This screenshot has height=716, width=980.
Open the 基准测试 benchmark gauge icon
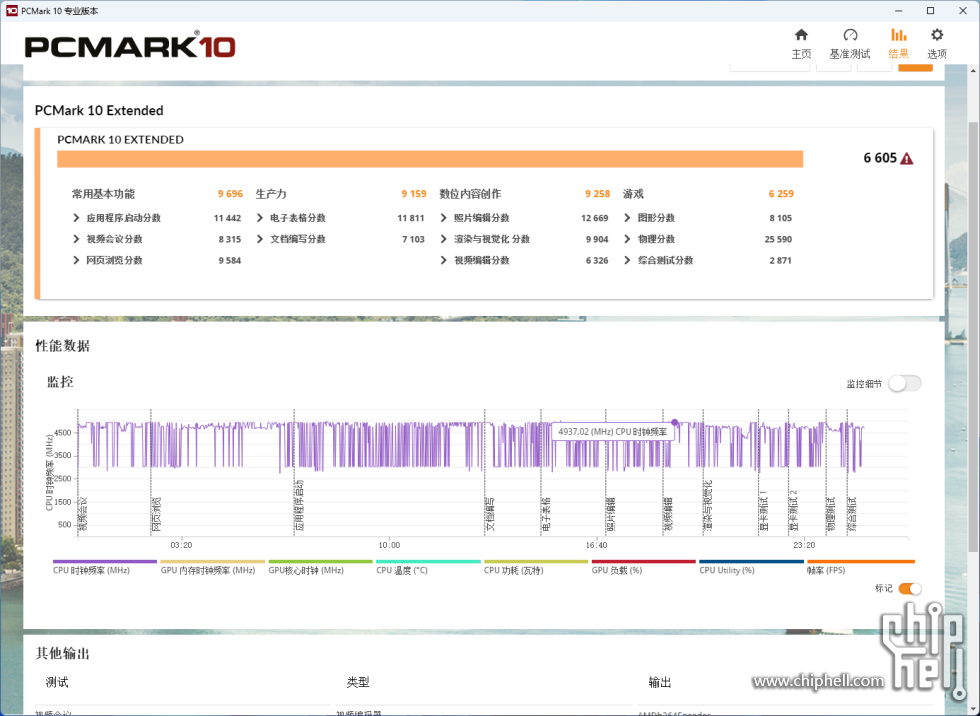[850, 43]
